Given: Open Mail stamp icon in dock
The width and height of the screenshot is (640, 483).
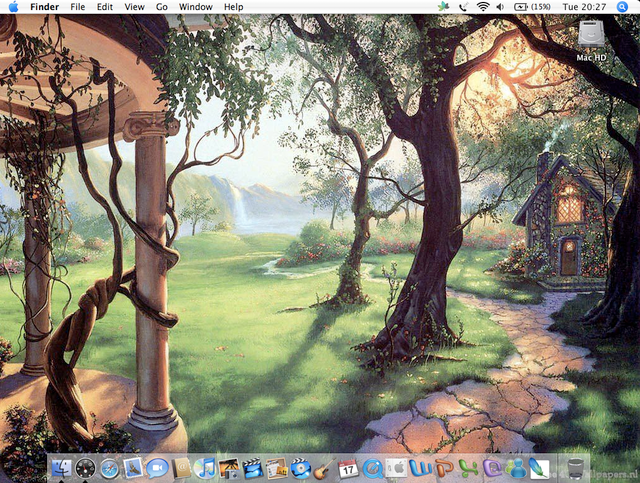Looking at the screenshot, I should tap(133, 468).
